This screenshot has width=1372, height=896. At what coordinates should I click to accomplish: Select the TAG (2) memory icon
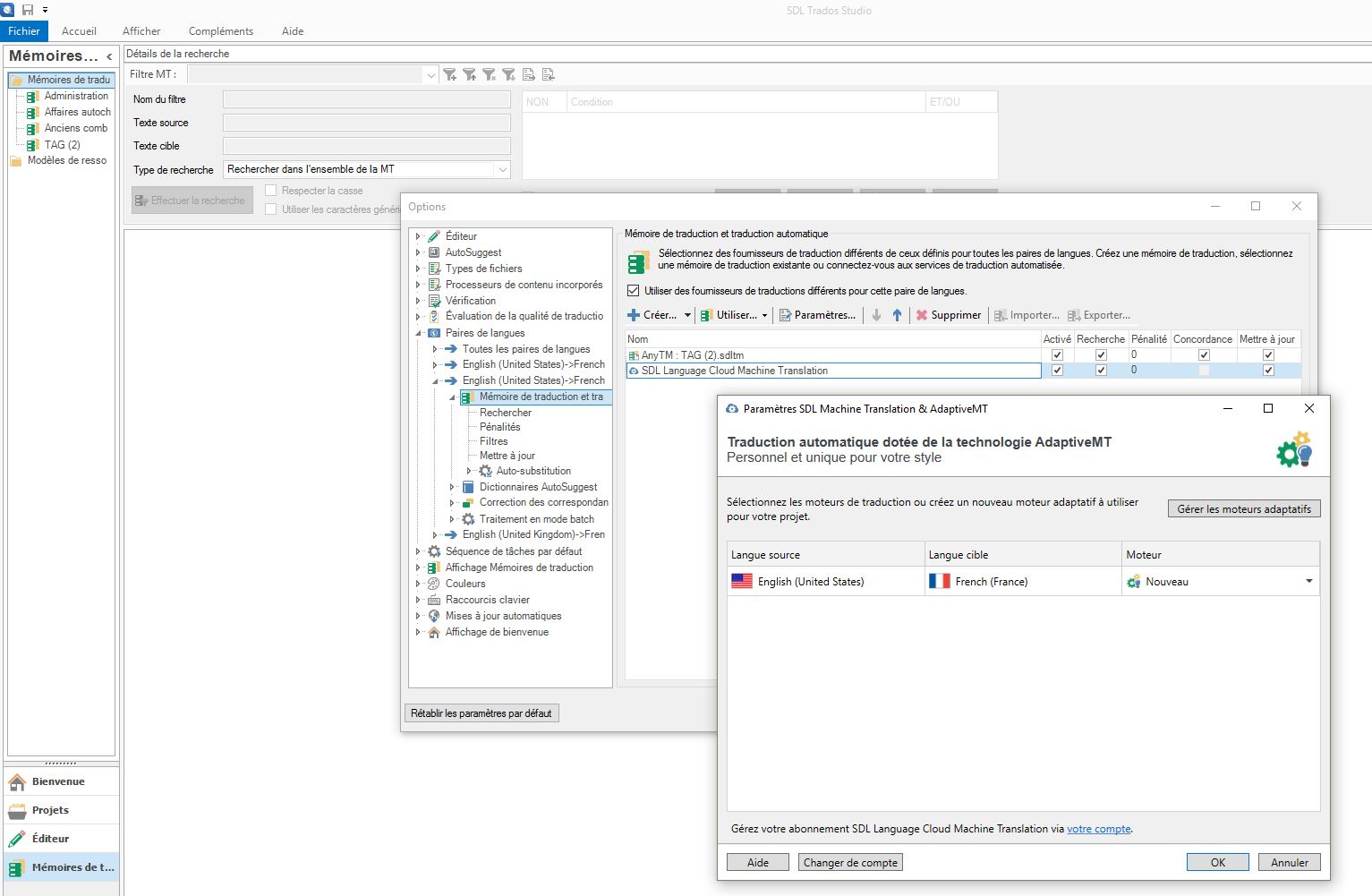pos(32,145)
